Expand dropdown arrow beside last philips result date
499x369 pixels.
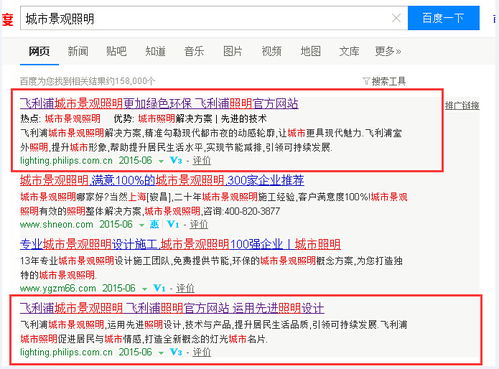point(161,353)
